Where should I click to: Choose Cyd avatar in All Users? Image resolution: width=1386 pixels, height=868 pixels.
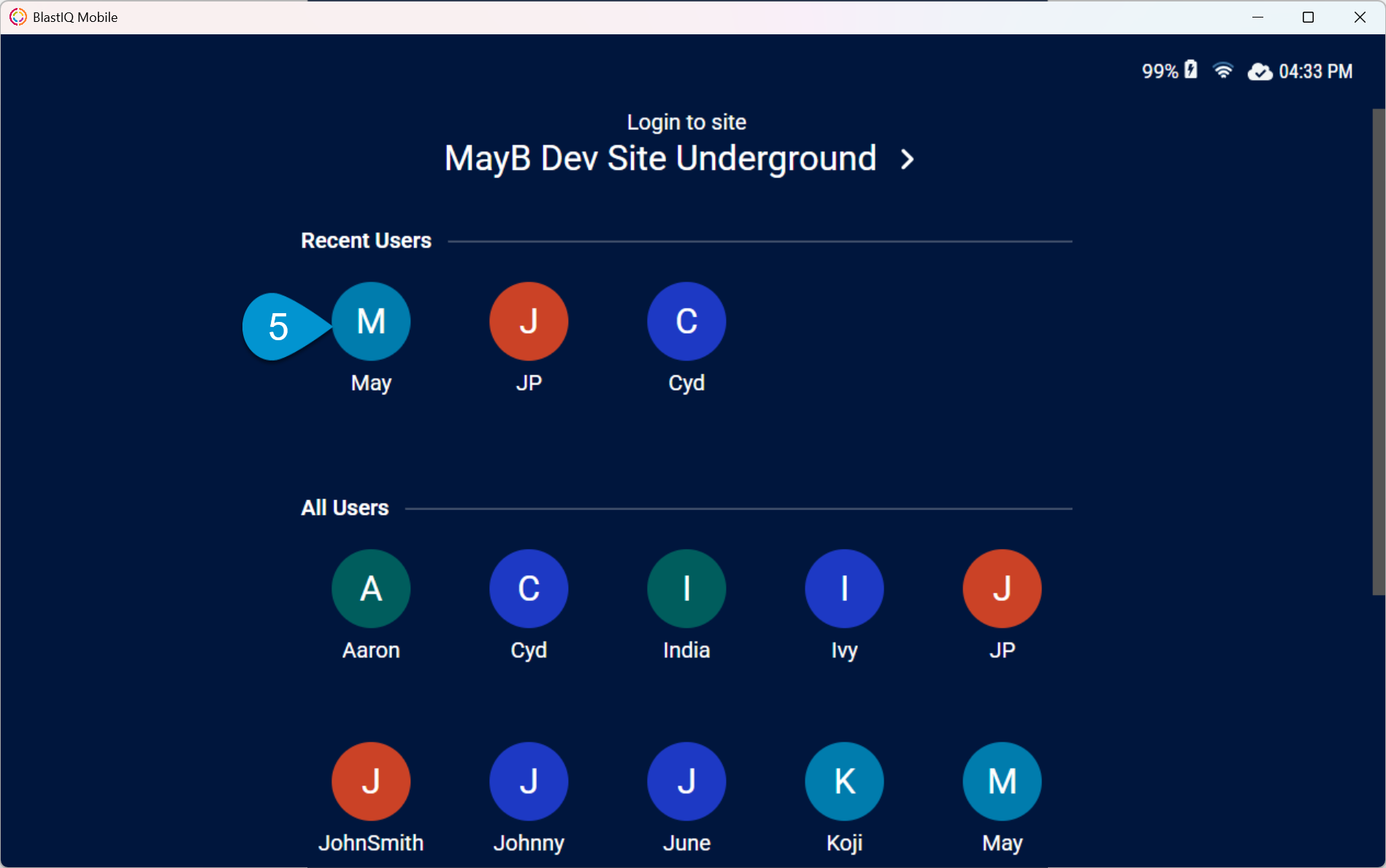[529, 588]
